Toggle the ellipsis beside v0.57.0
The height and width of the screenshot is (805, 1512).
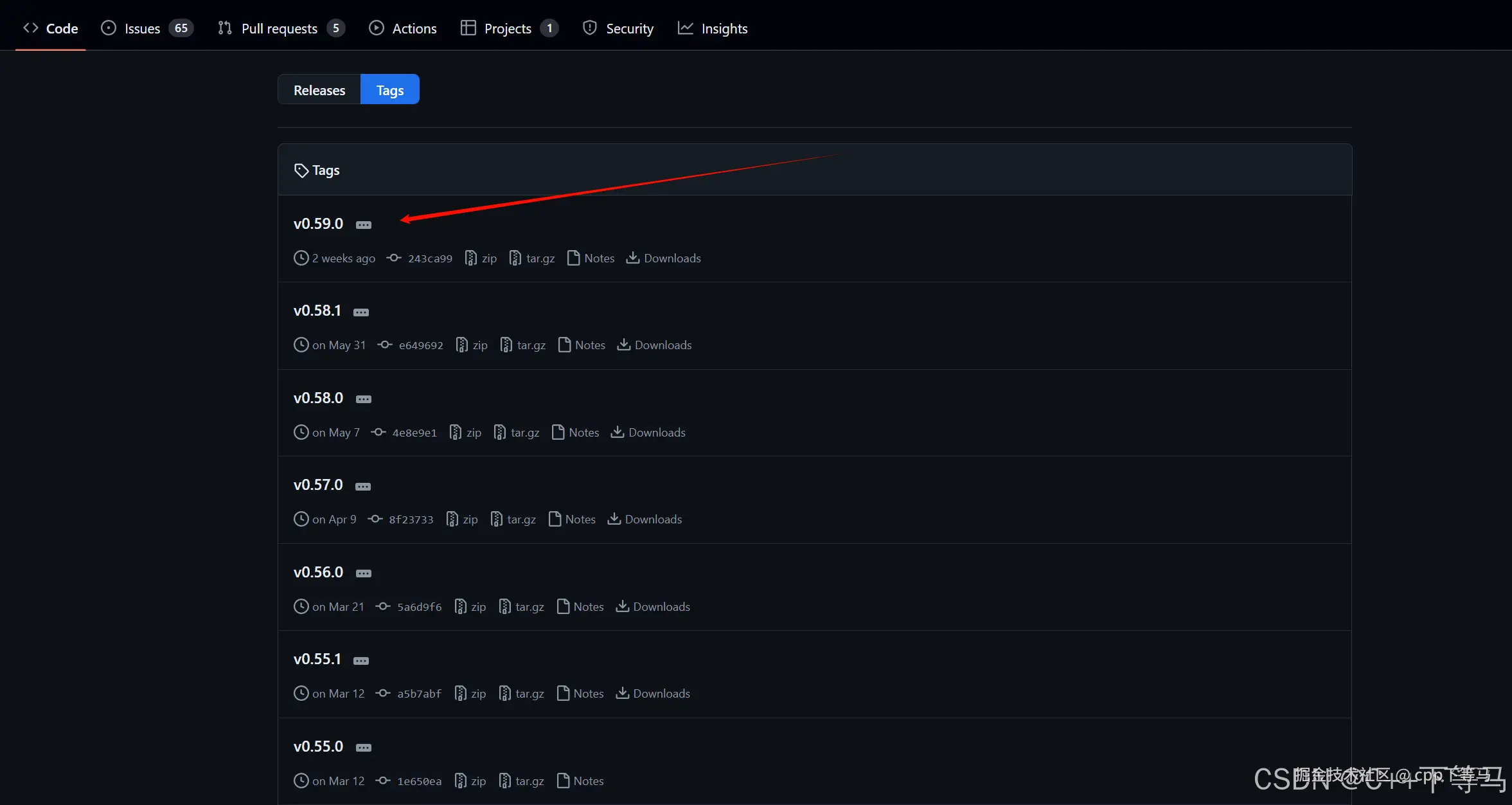pyautogui.click(x=363, y=487)
